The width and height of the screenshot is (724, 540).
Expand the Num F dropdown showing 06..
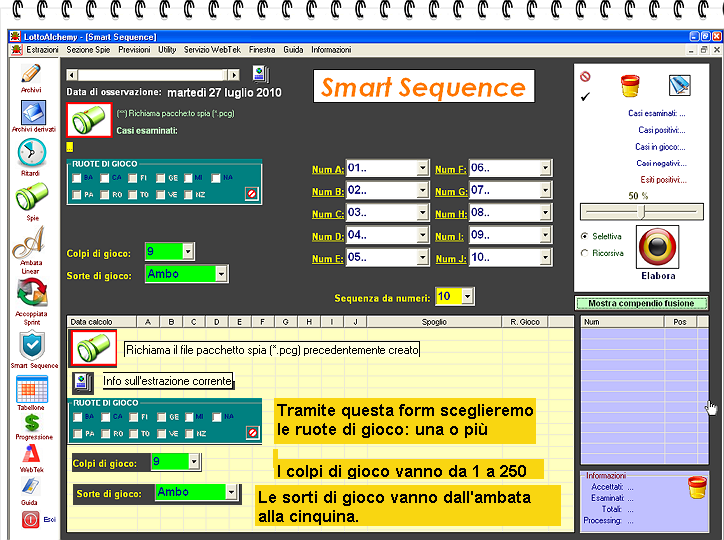point(545,168)
